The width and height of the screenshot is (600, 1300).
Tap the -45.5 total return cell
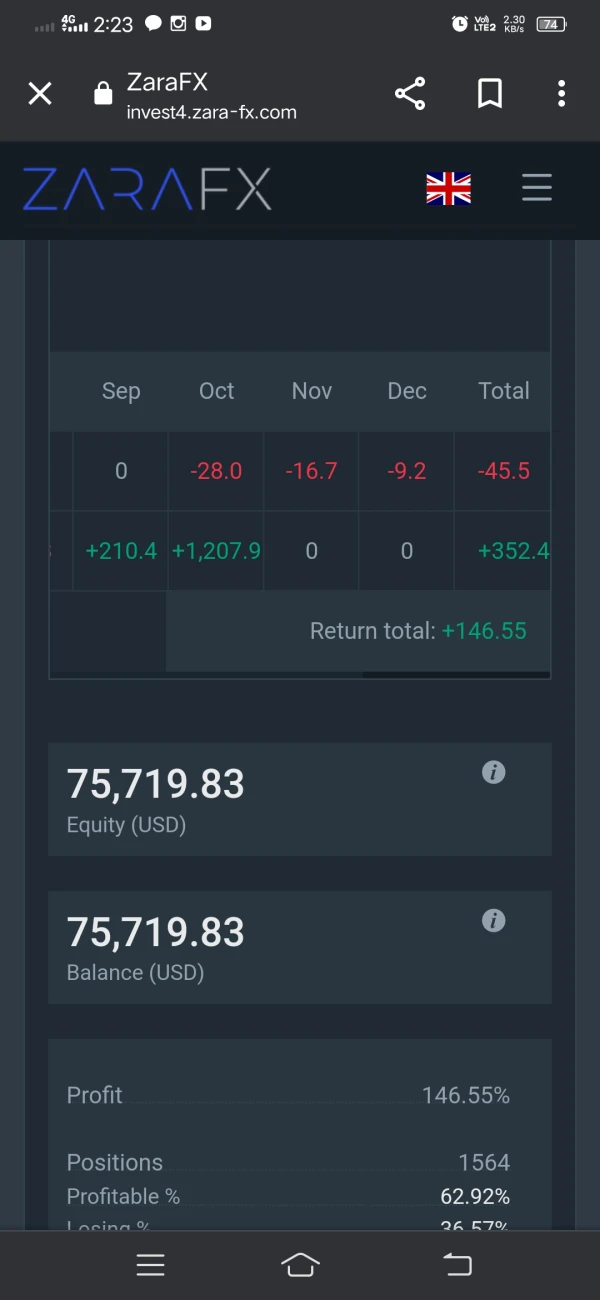coord(503,471)
